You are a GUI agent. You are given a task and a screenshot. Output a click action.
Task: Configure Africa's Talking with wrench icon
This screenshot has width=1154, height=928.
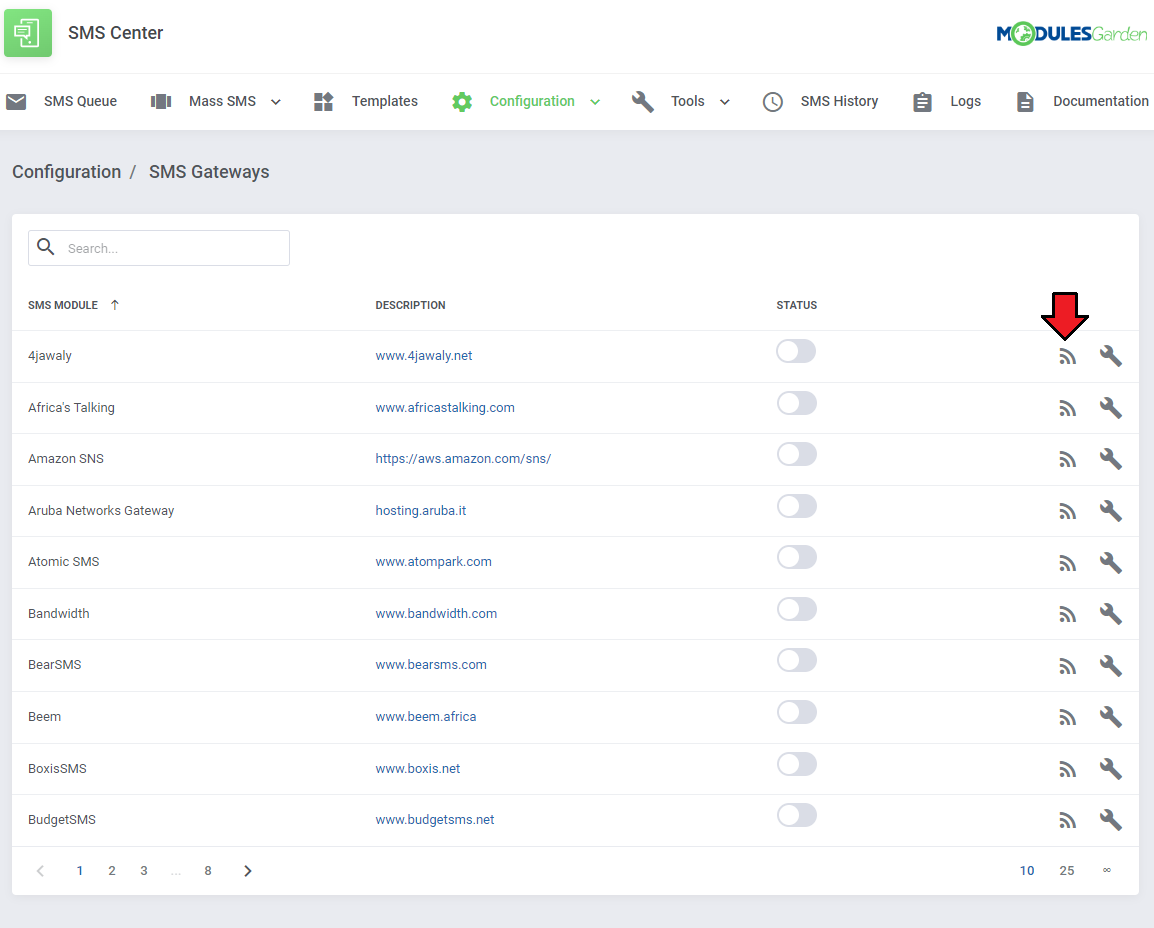click(x=1111, y=408)
